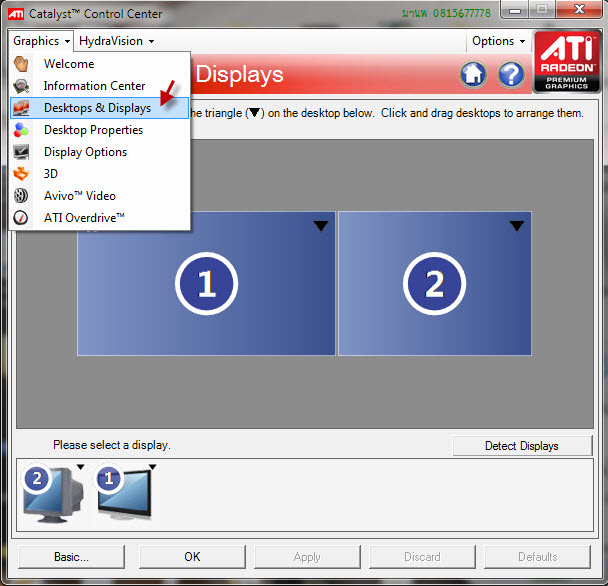
Task: Open the Options dropdown menu
Action: [x=499, y=41]
